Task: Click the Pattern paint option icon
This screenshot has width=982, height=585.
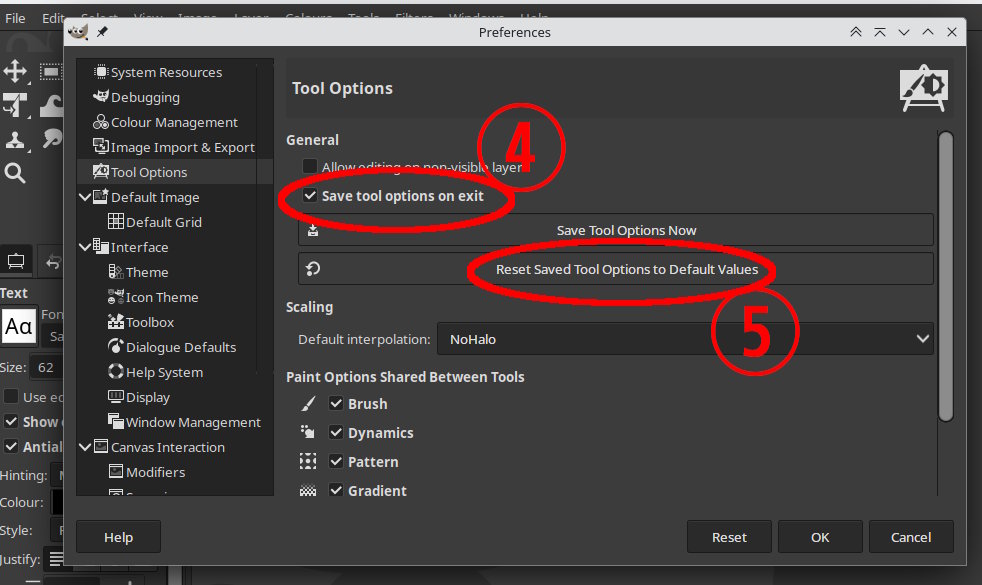Action: pos(308,462)
